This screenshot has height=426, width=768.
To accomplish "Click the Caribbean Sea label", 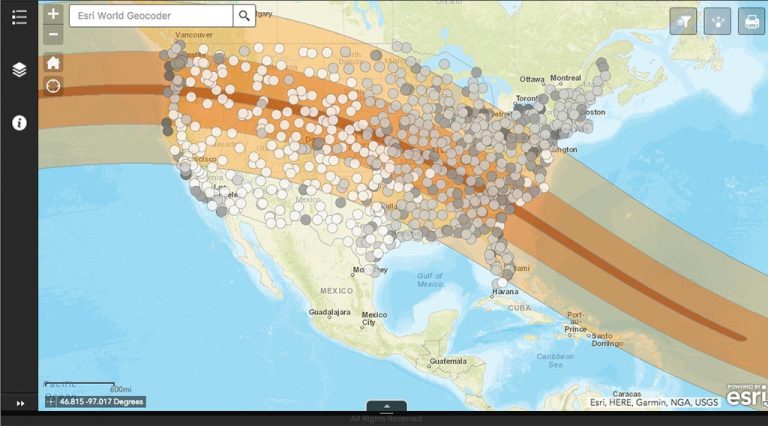I will point(555,360).
